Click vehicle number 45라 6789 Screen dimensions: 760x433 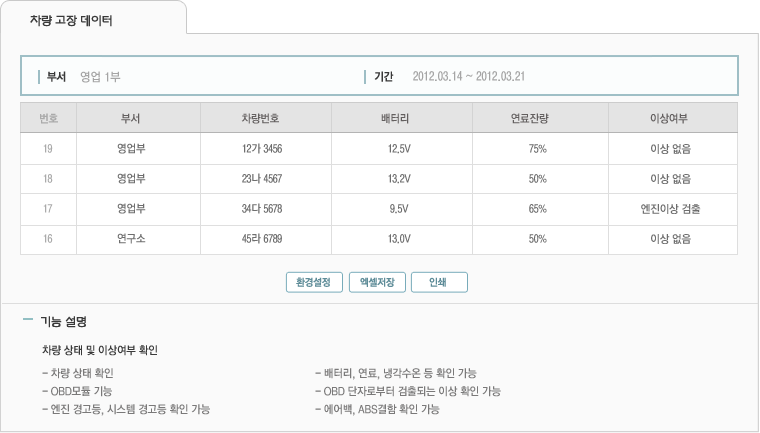(262, 239)
